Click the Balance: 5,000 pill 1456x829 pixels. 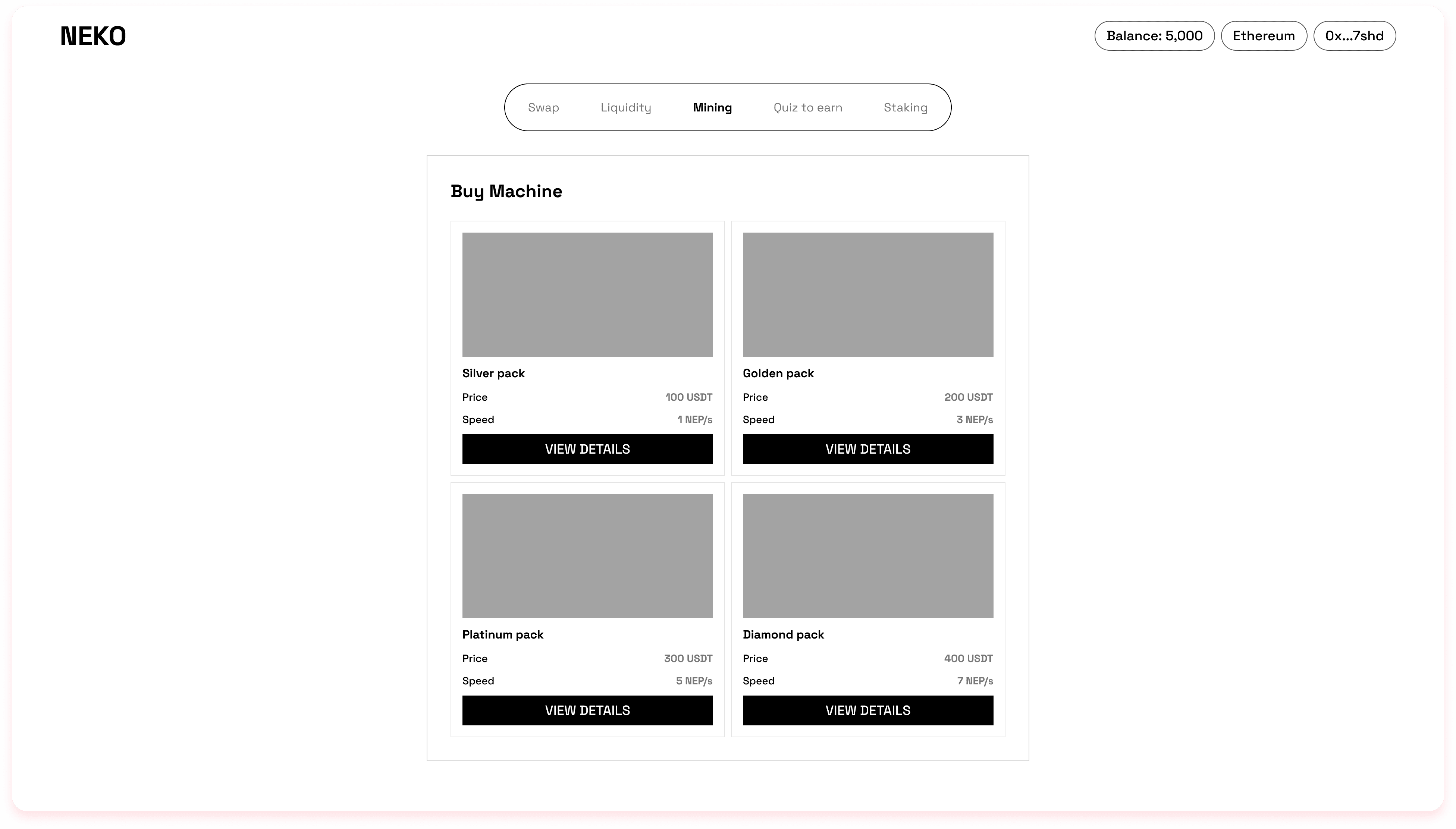1154,36
